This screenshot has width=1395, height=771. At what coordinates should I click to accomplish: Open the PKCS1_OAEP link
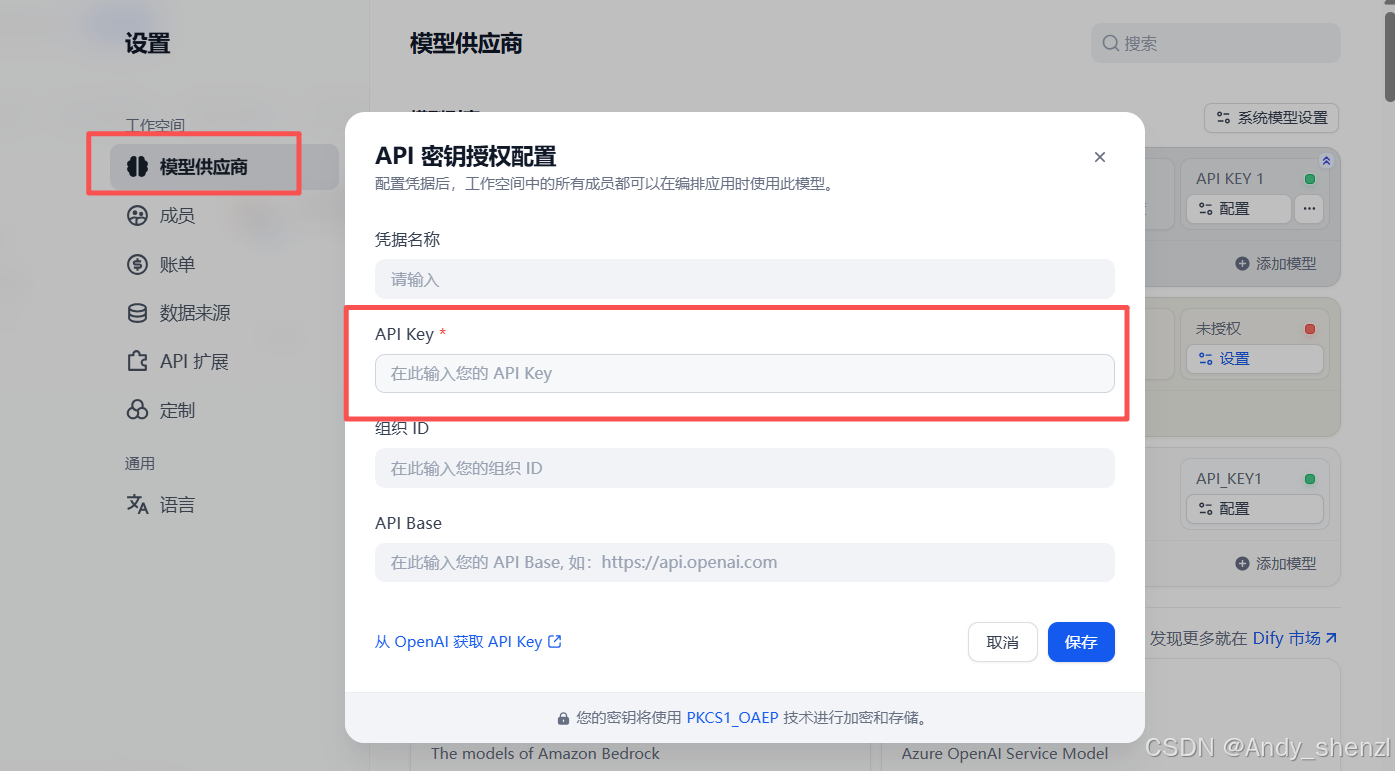click(732, 718)
